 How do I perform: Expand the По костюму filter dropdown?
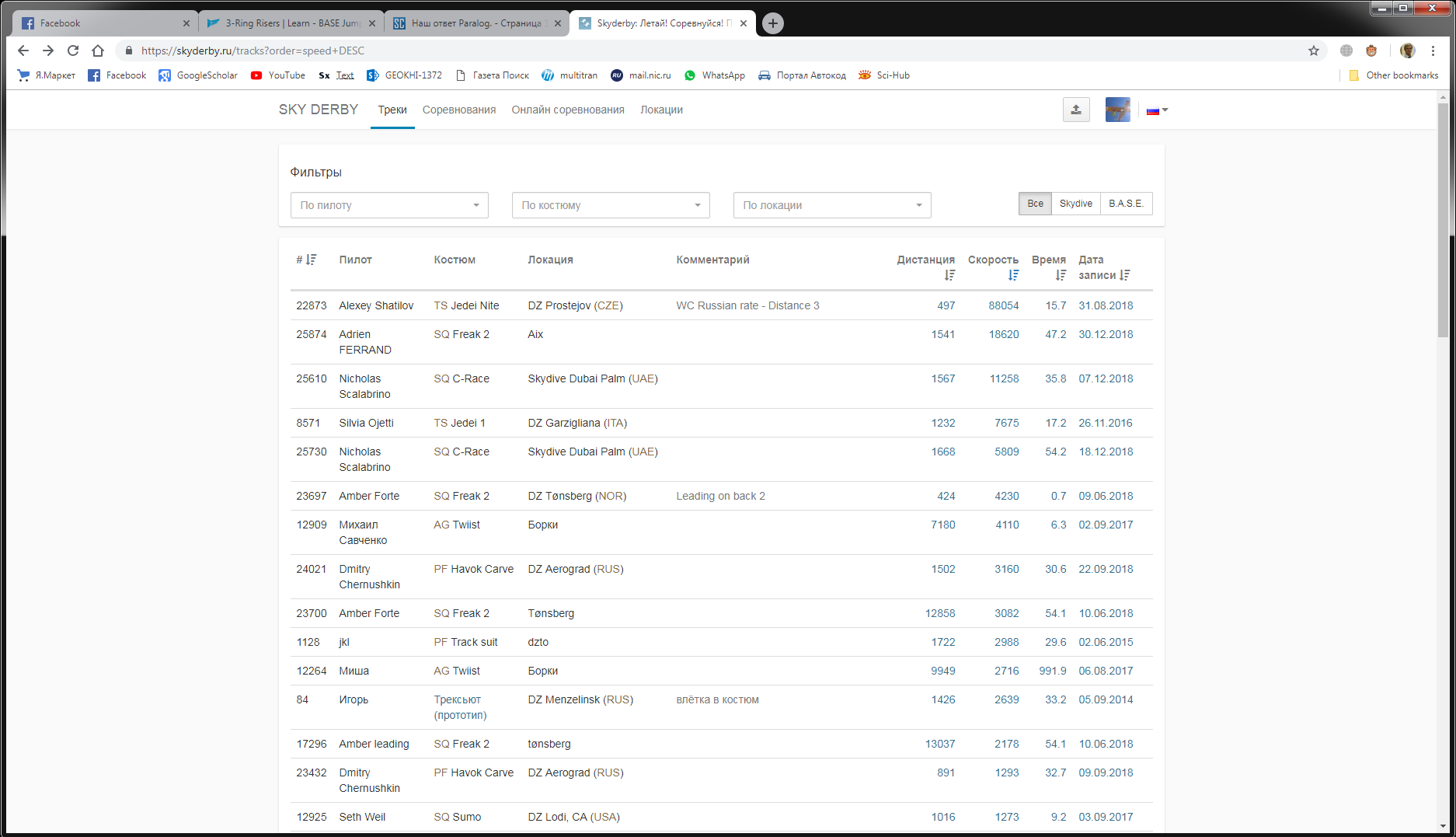(611, 205)
